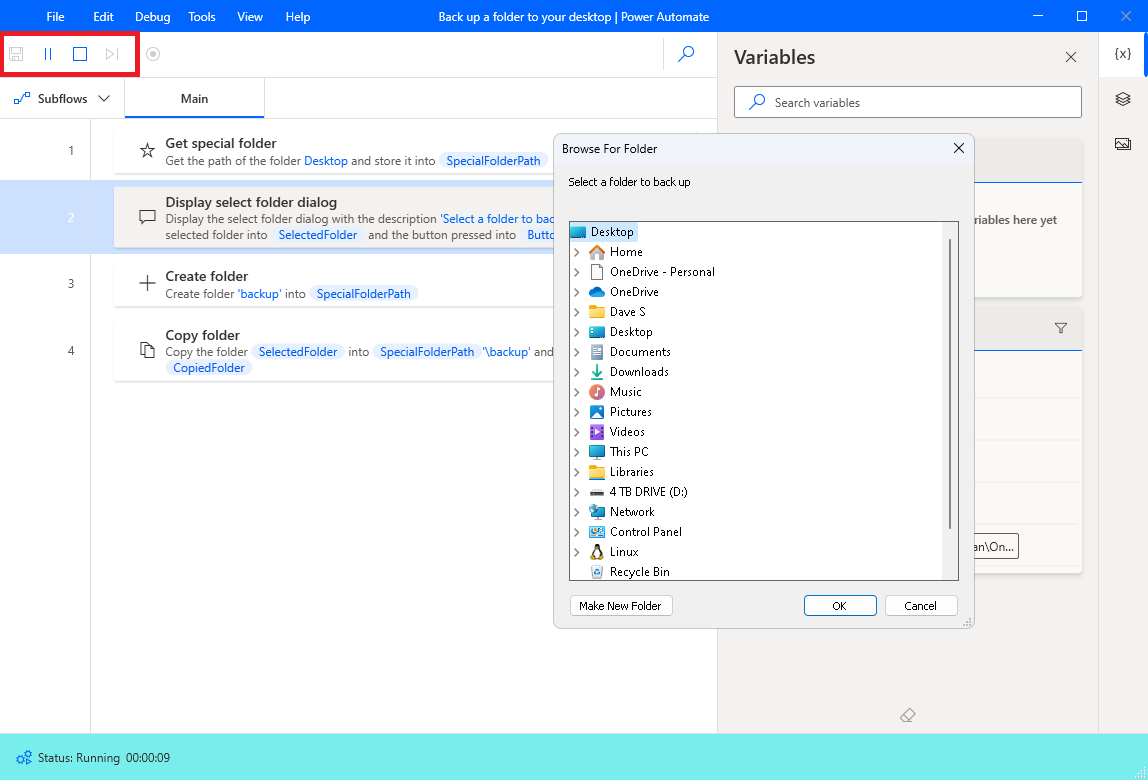
Task: Open the Tools menu
Action: (x=201, y=17)
